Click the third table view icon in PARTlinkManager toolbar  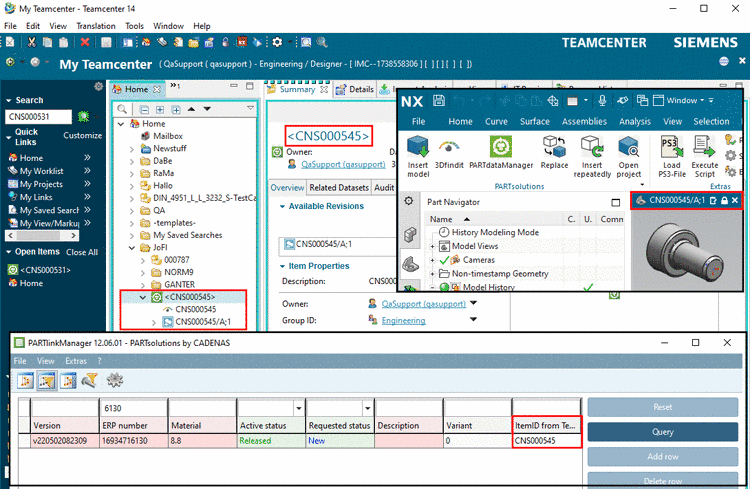coord(68,381)
